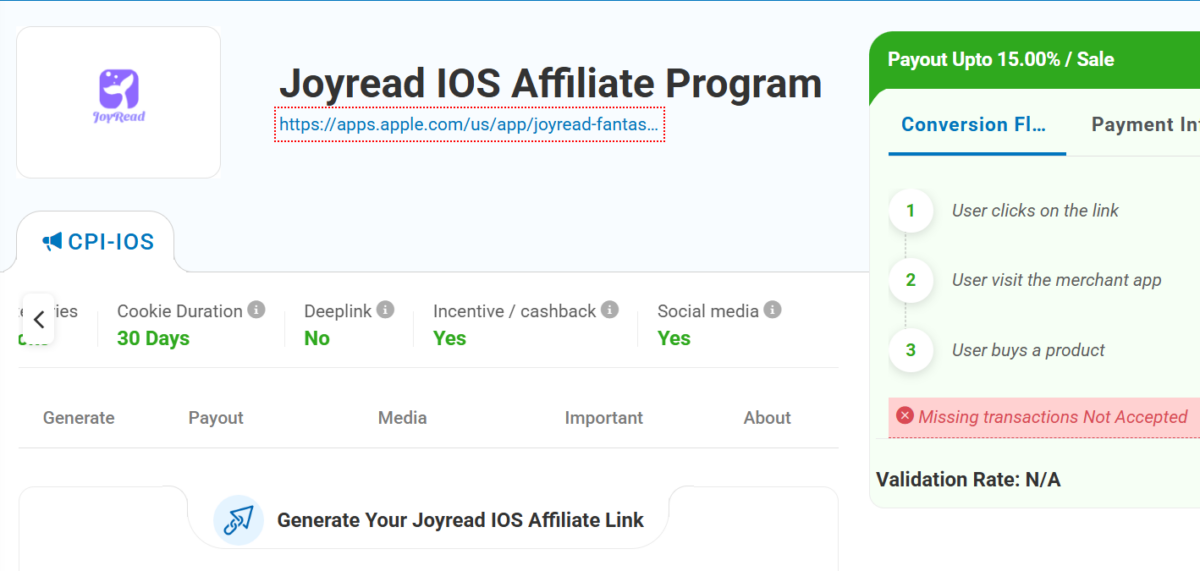The width and height of the screenshot is (1200, 571).
Task: Click the left chevron scroll arrow
Action: pyautogui.click(x=39, y=320)
